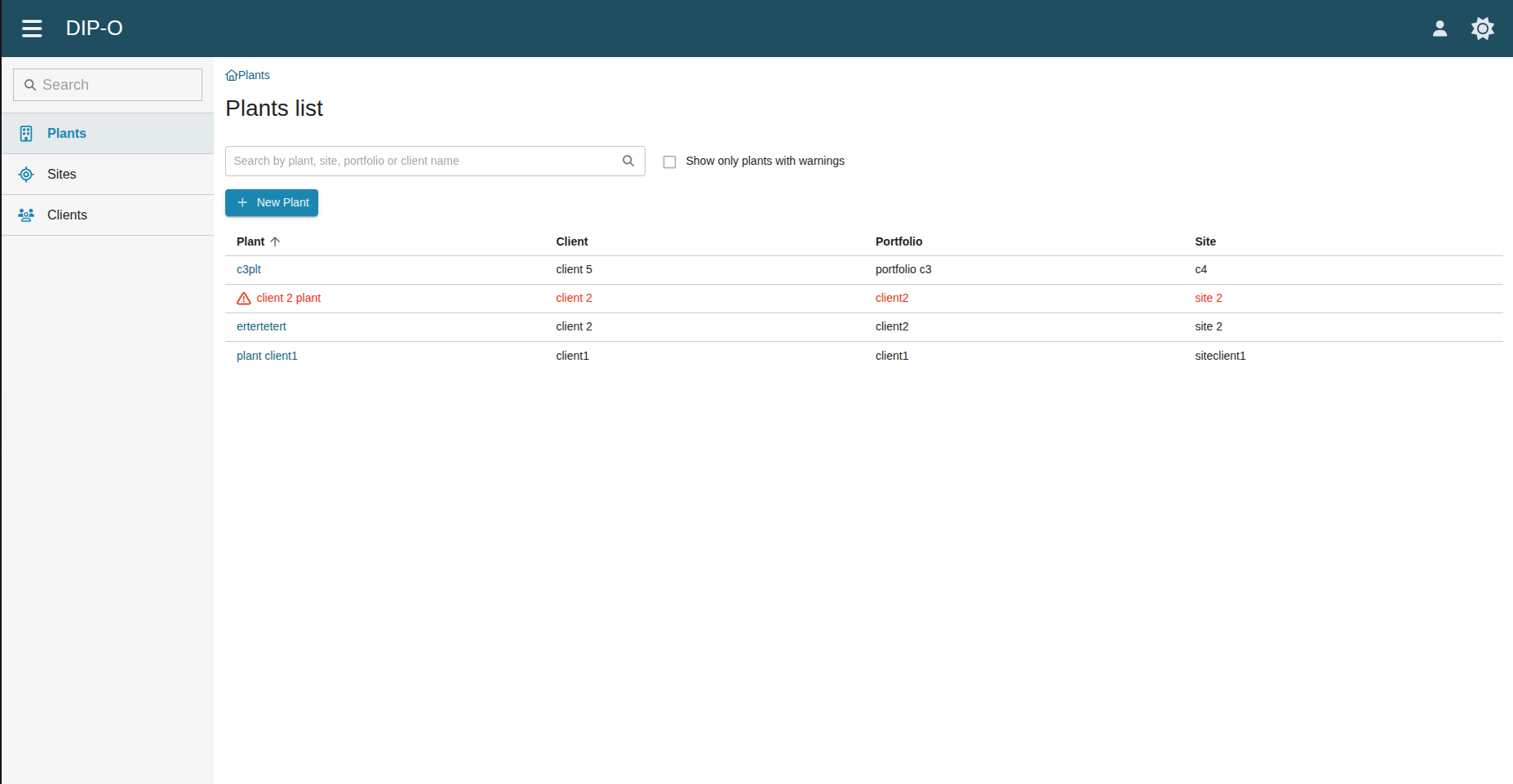Toggle sort arrow on Plant column

coord(275,241)
